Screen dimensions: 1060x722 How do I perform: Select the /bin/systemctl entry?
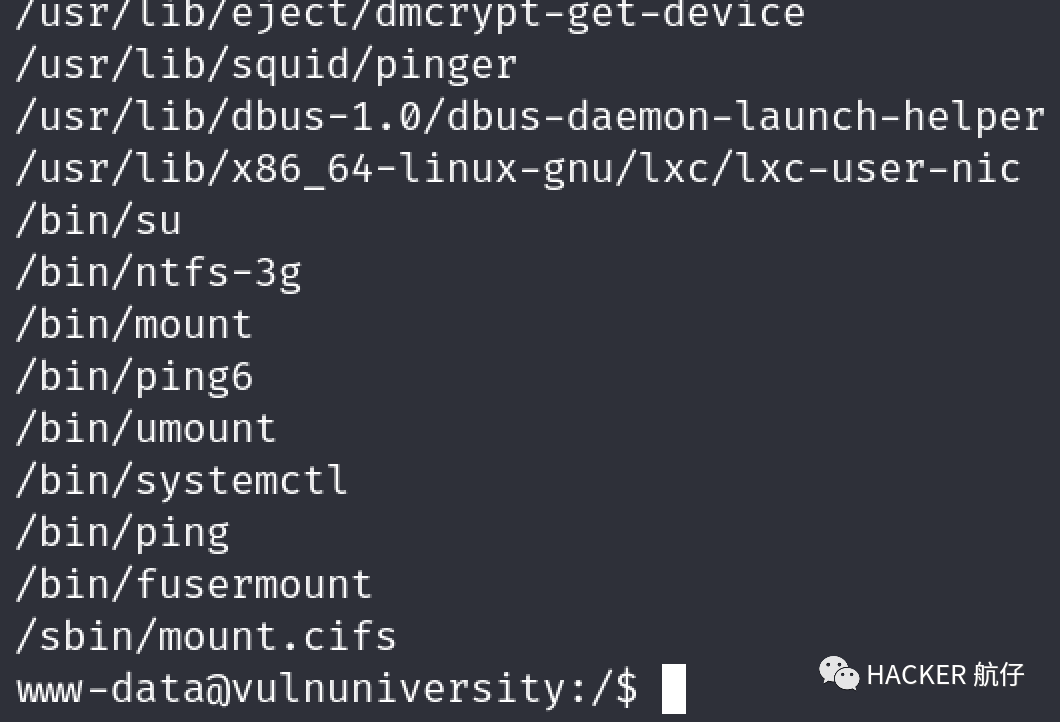(181, 481)
